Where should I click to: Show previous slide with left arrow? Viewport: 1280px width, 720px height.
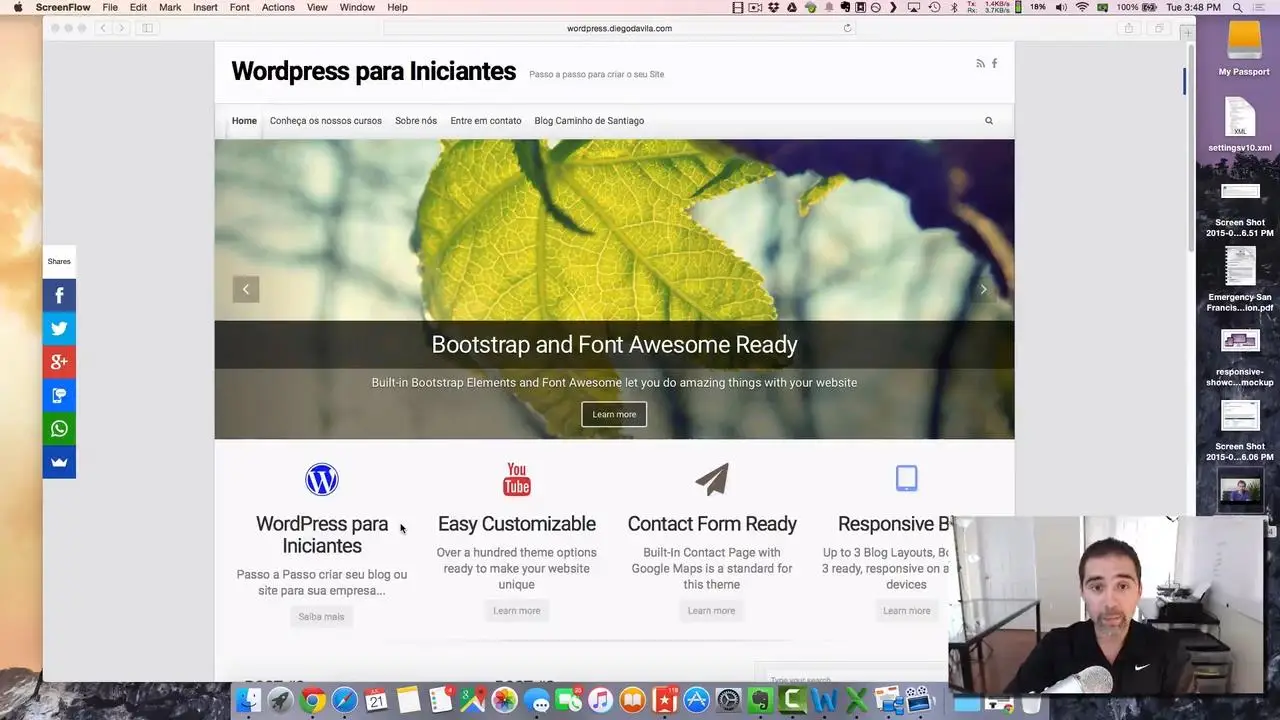click(246, 289)
